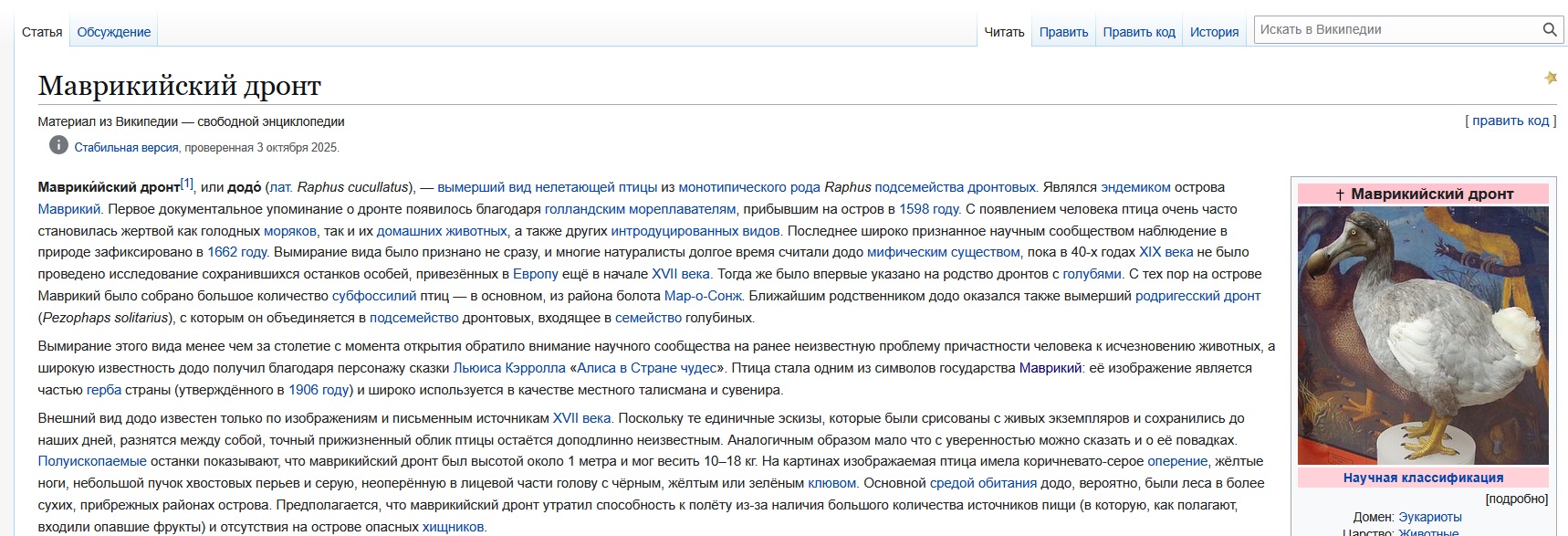Open the 'подсемейство' link
This screenshot has height=536, width=1568.
click(414, 318)
